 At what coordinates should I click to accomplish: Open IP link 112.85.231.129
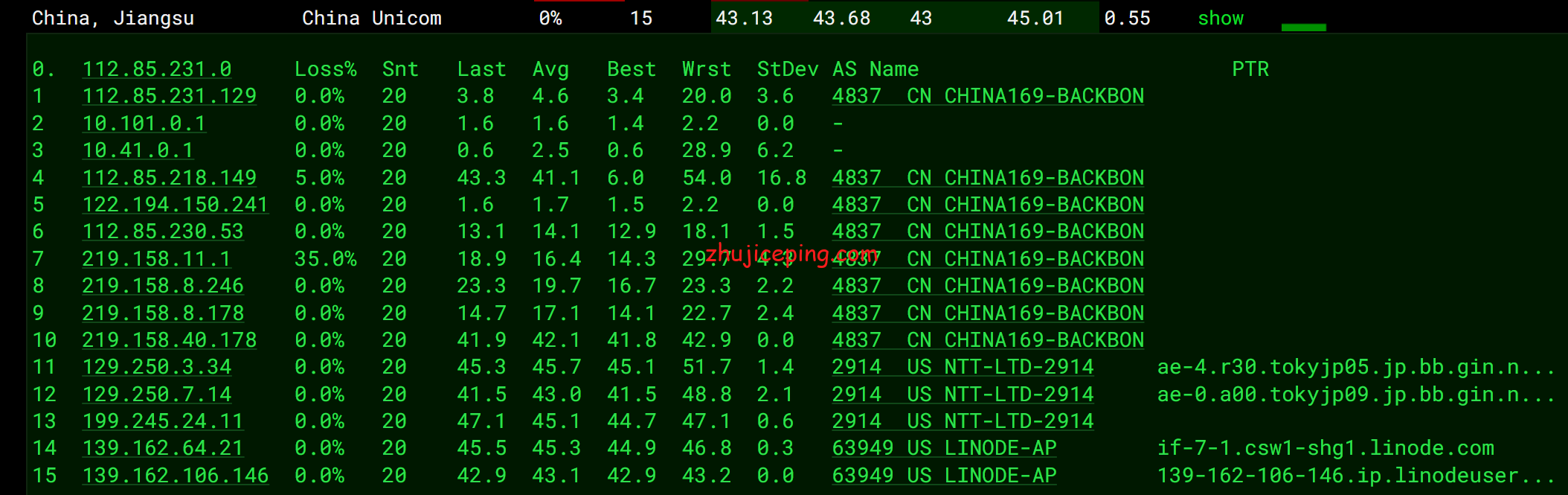[170, 96]
